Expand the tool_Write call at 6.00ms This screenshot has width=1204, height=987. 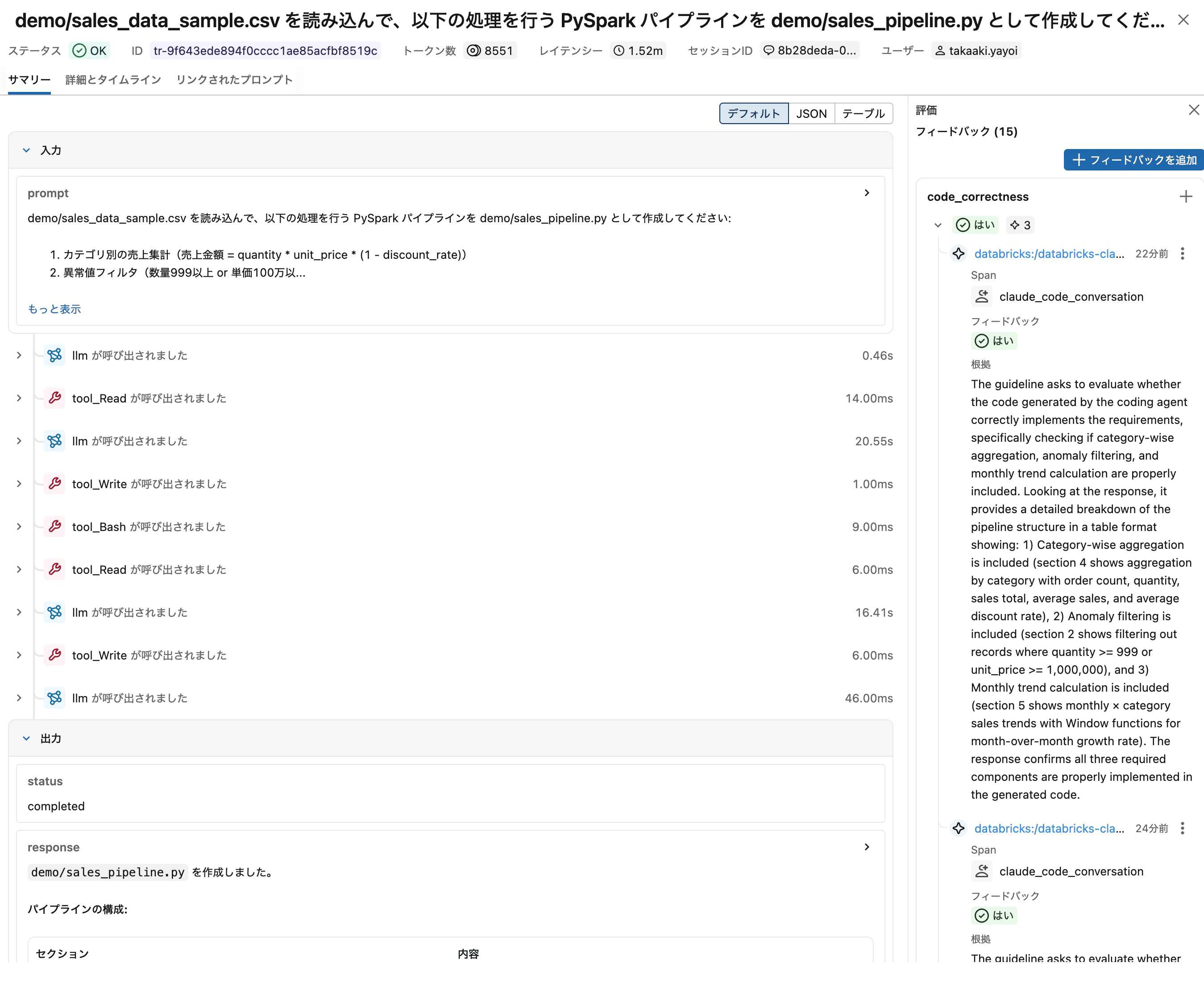[19, 655]
